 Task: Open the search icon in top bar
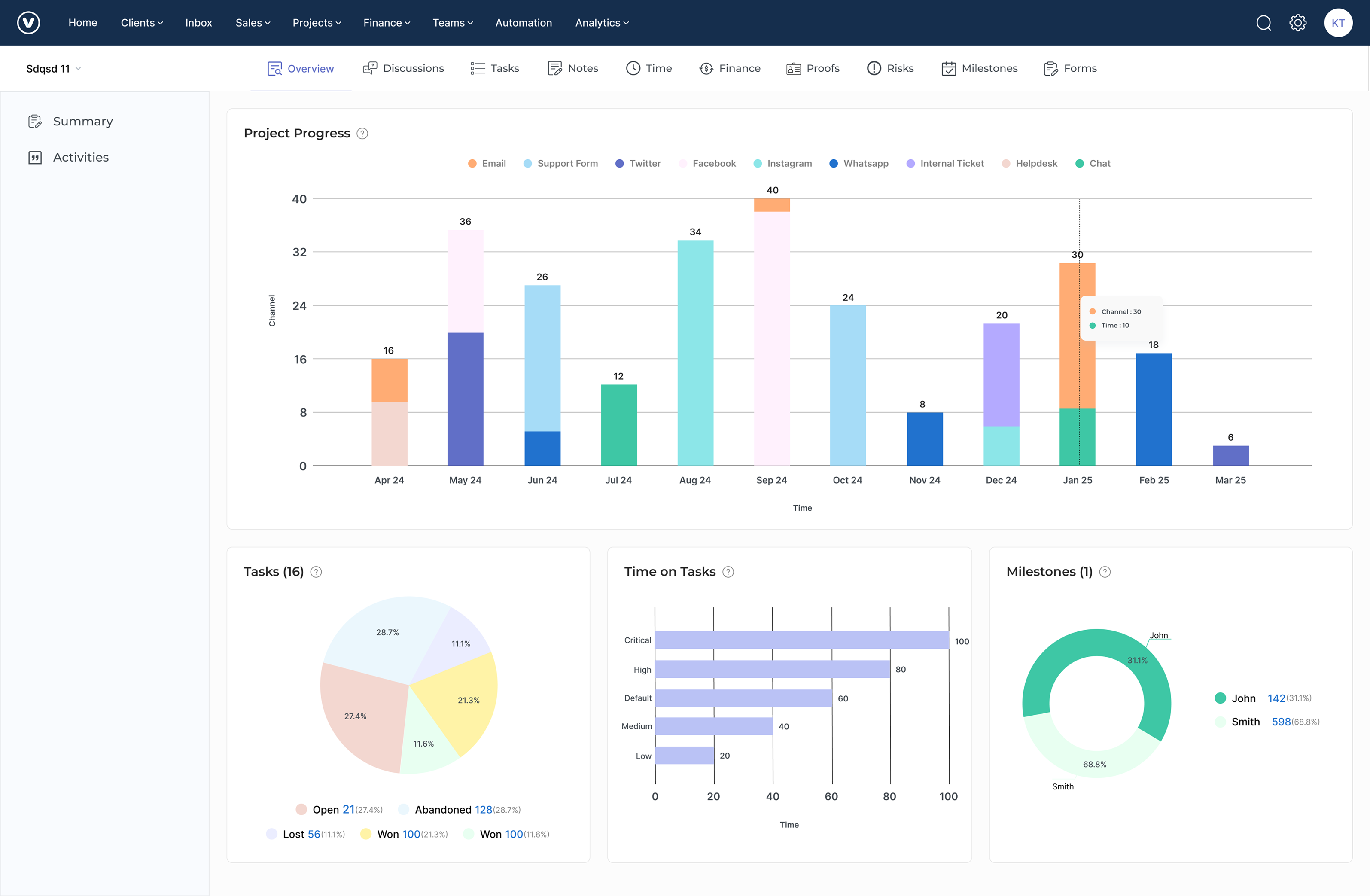[1263, 22]
